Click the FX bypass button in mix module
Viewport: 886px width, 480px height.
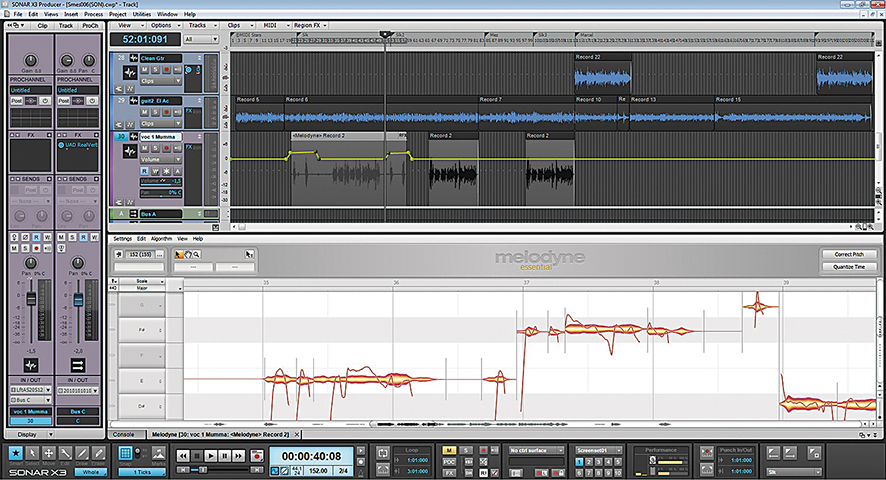pos(449,472)
